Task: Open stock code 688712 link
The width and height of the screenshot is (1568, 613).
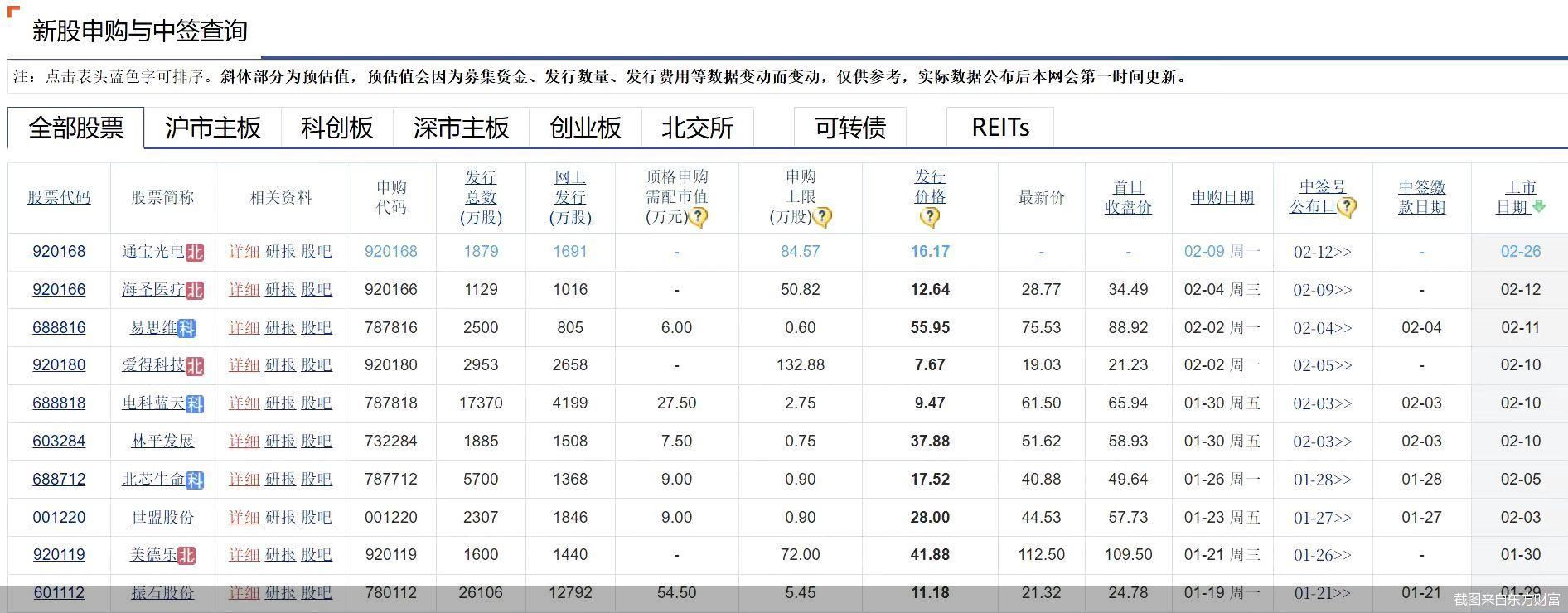Action: pos(59,480)
